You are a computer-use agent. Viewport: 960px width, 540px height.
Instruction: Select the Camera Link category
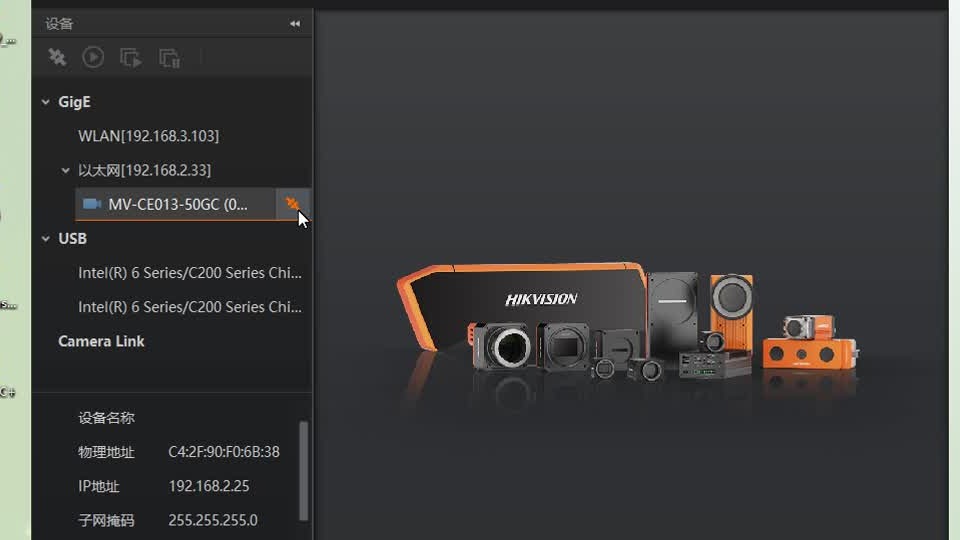(x=101, y=341)
